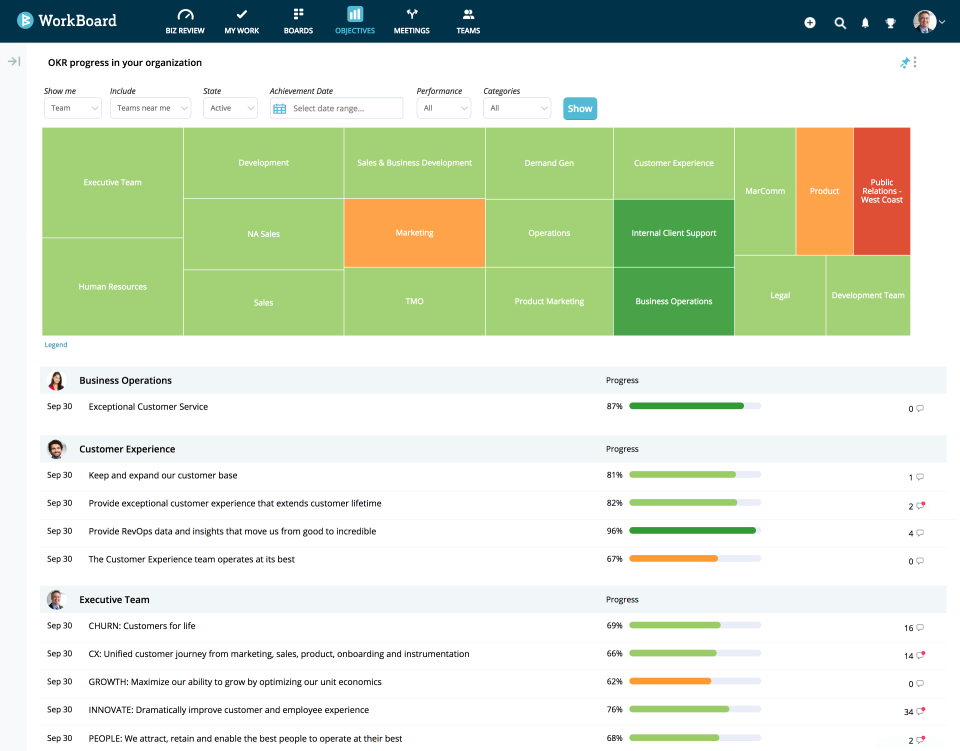View achievements with the trophy icon

[890, 22]
